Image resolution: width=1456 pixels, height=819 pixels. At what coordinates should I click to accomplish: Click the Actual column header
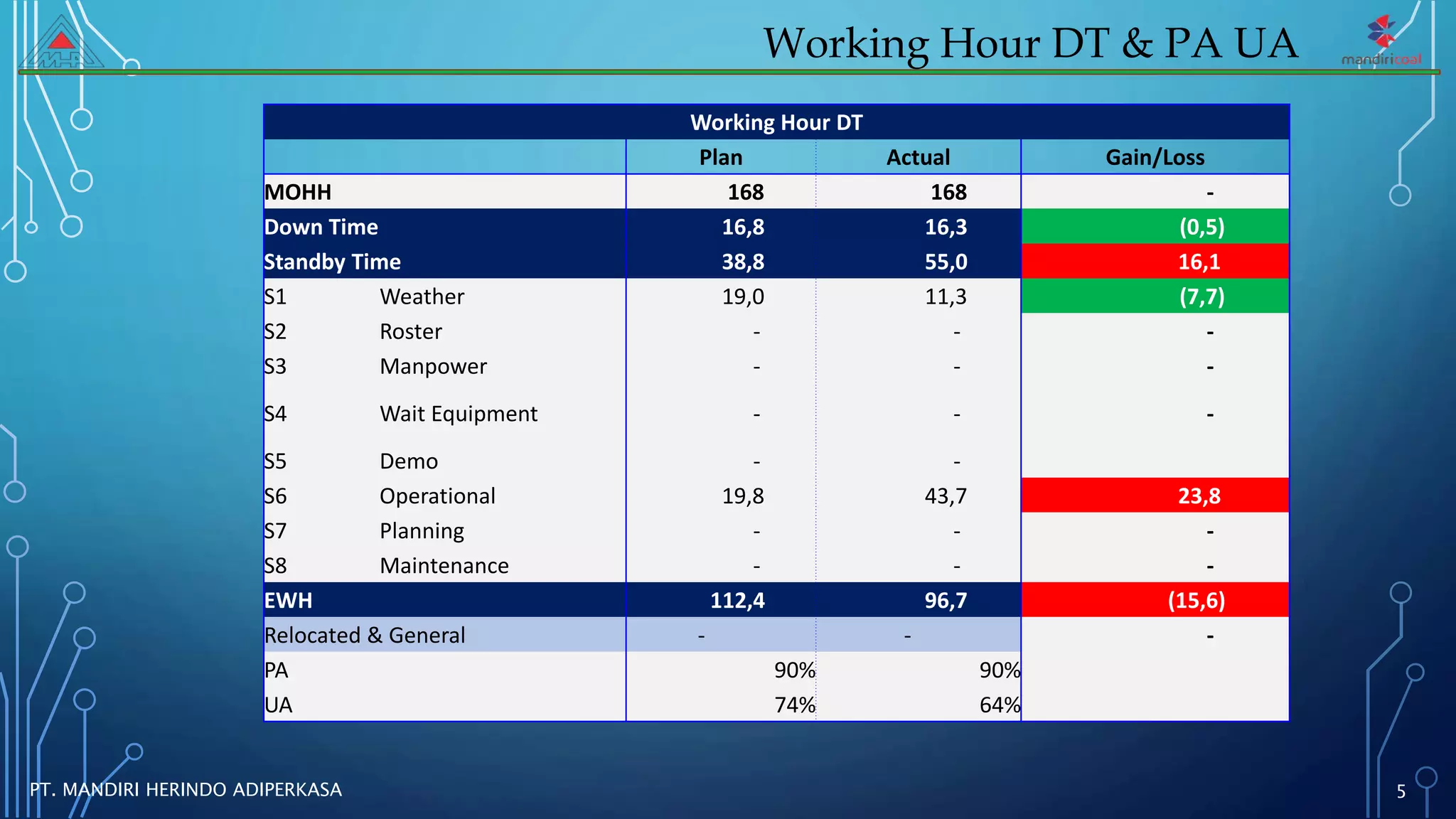tap(917, 157)
